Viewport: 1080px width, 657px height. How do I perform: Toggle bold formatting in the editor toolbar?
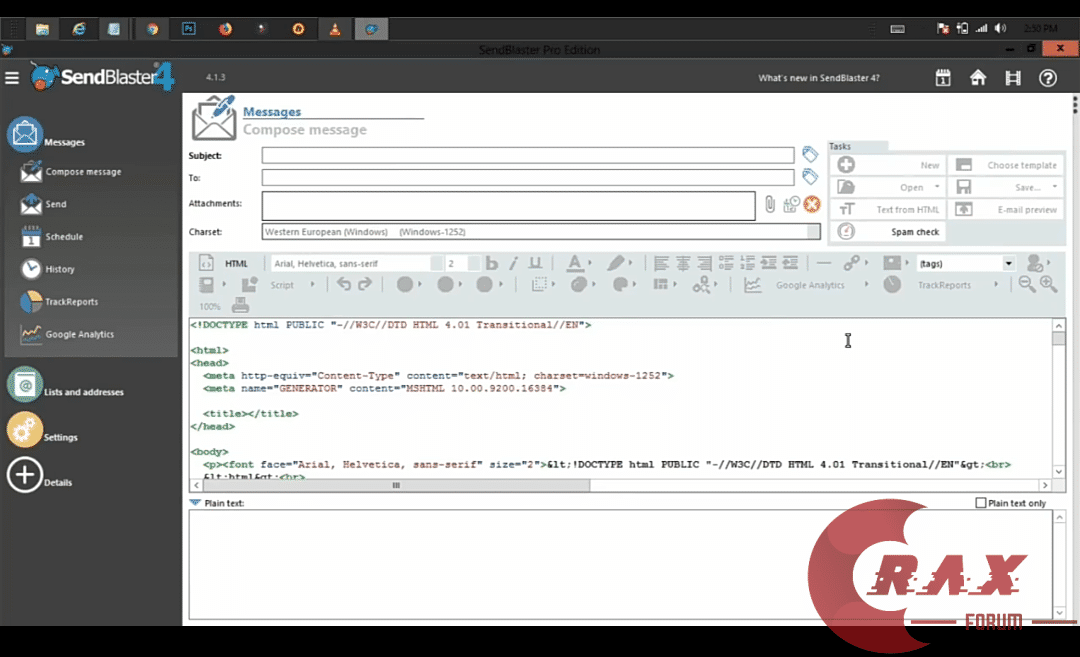491,263
